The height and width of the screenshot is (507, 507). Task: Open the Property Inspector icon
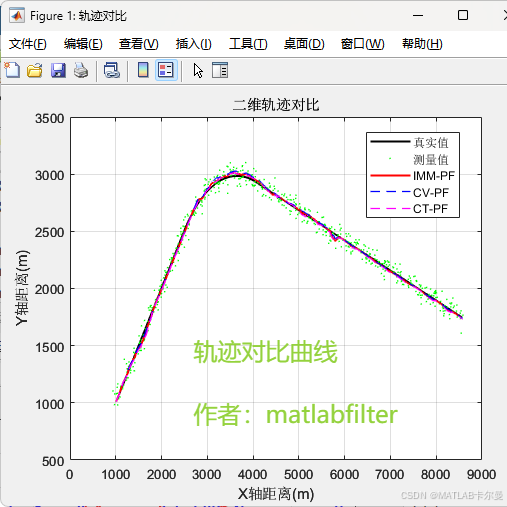point(220,70)
